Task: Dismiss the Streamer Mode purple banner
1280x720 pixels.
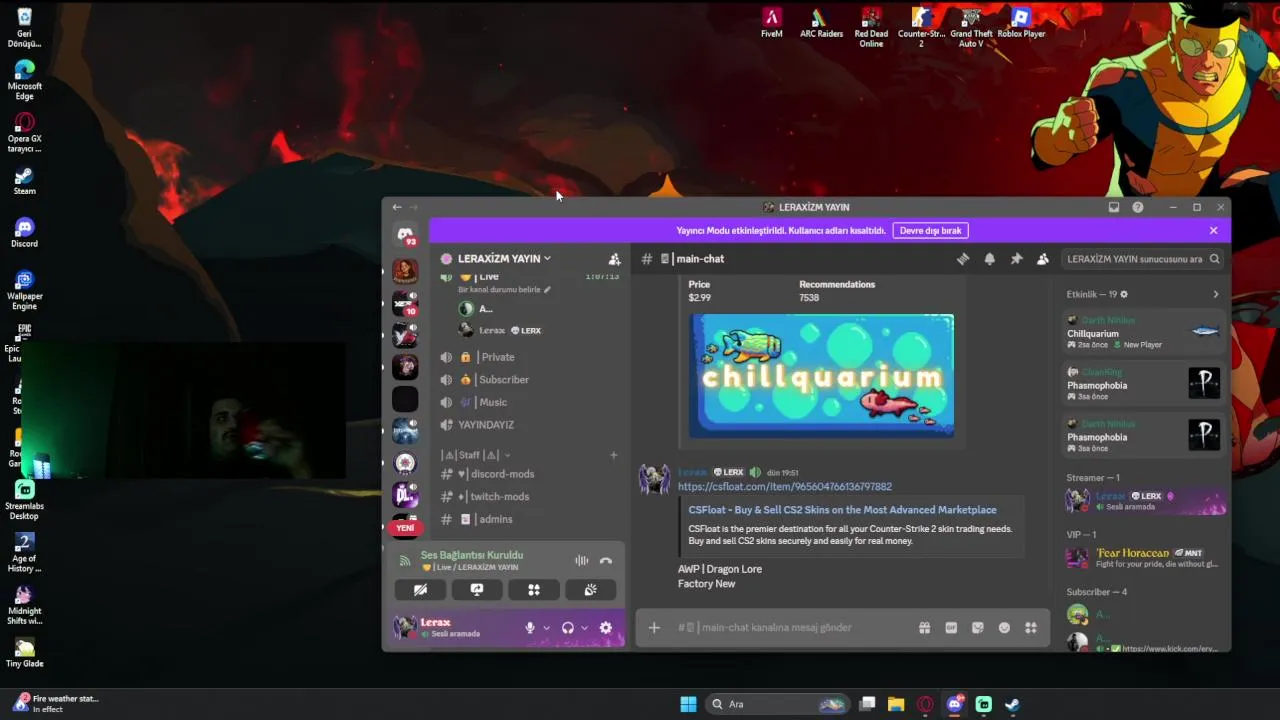Action: coord(1214,230)
